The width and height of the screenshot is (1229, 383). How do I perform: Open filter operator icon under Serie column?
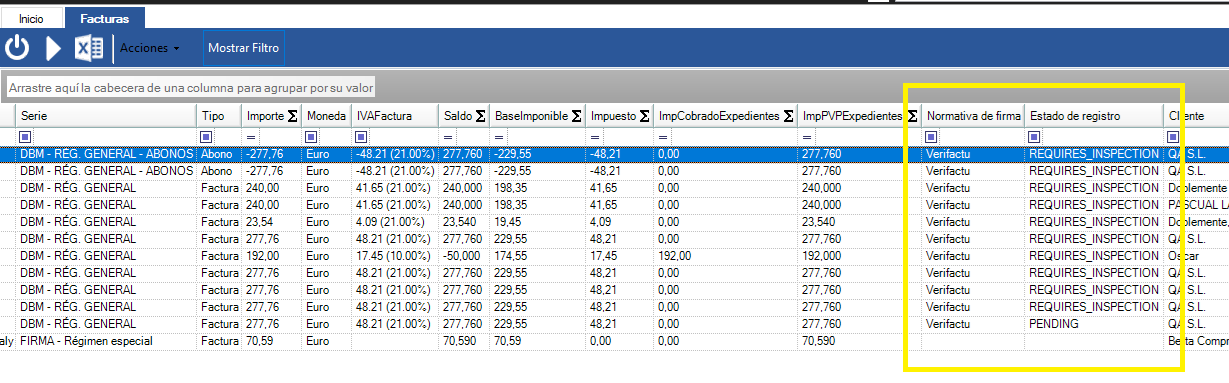pyautogui.click(x=26, y=137)
